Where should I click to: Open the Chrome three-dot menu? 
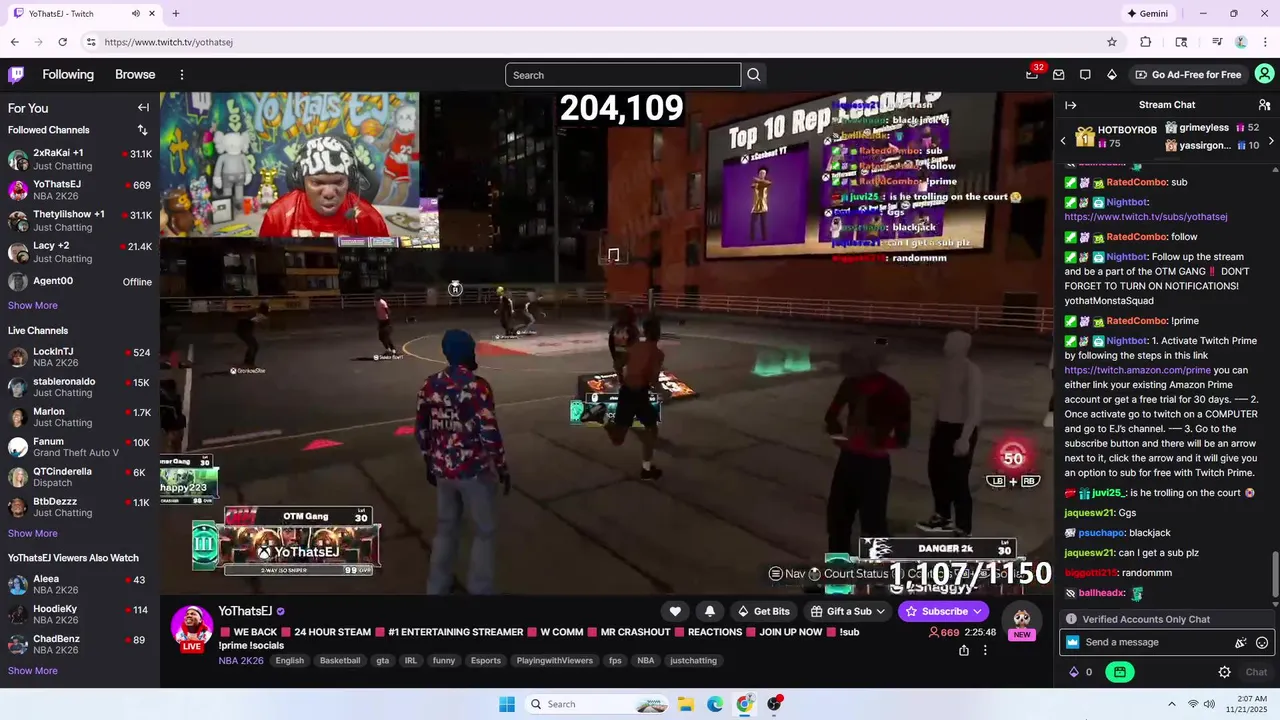coord(1264,42)
